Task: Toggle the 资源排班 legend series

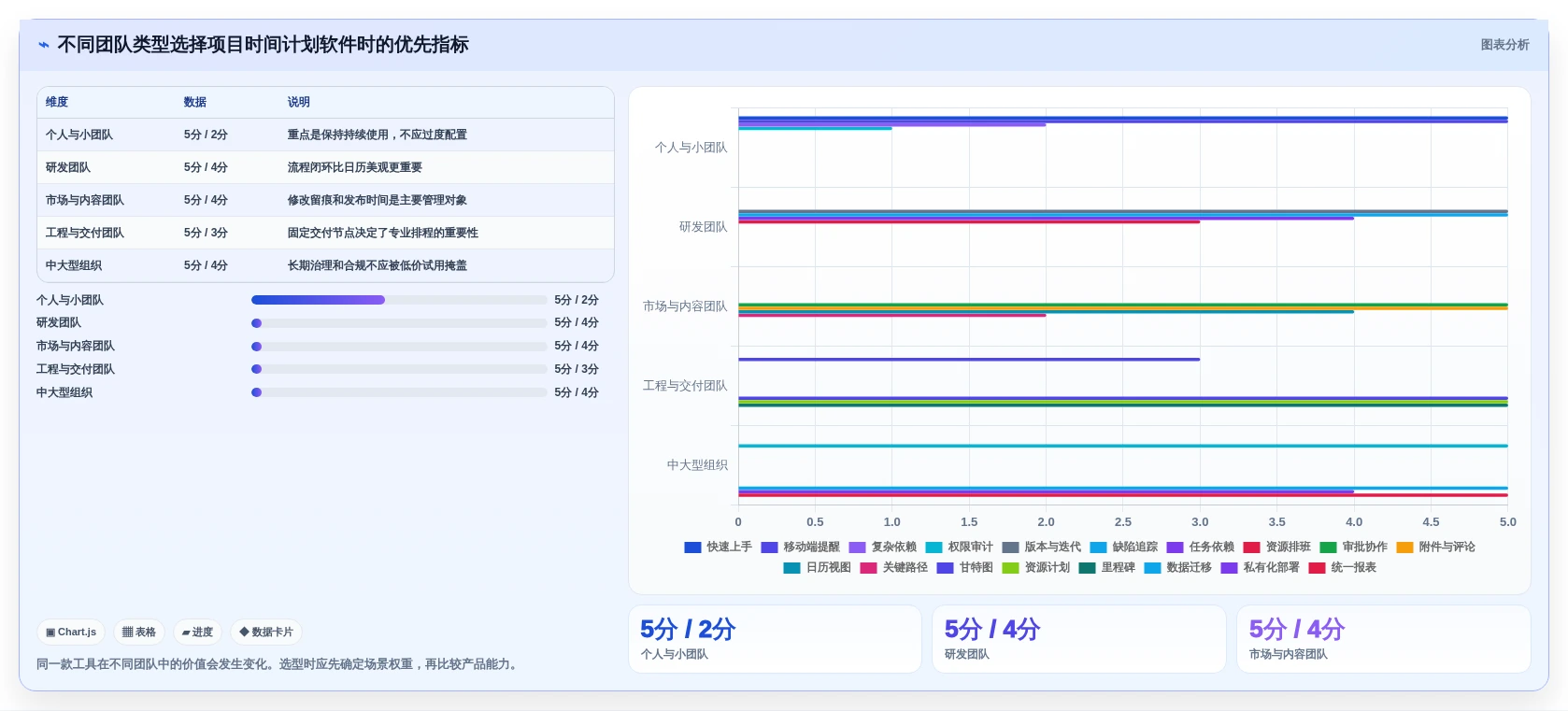Action: coord(1276,547)
